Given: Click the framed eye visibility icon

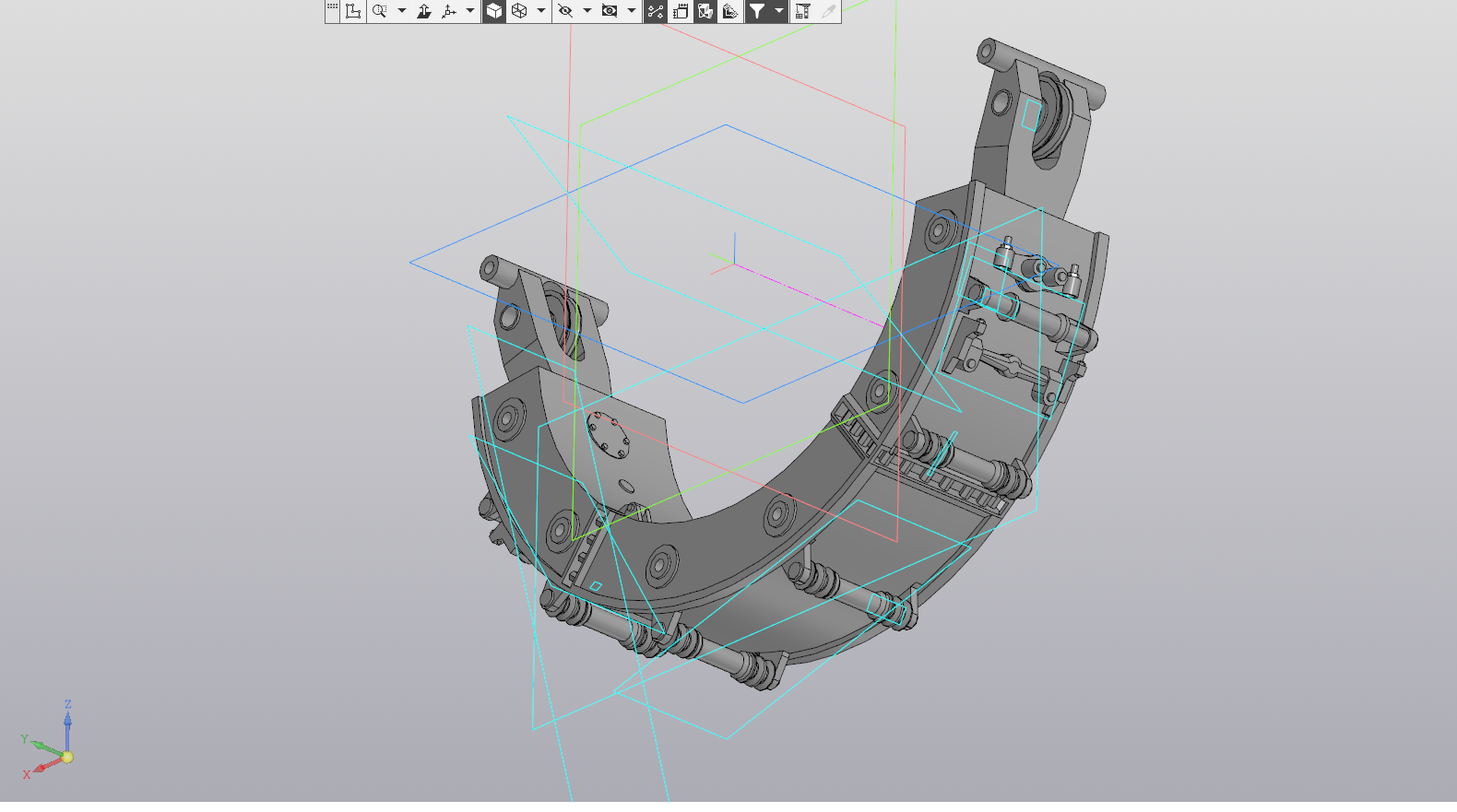Looking at the screenshot, I should (x=610, y=11).
